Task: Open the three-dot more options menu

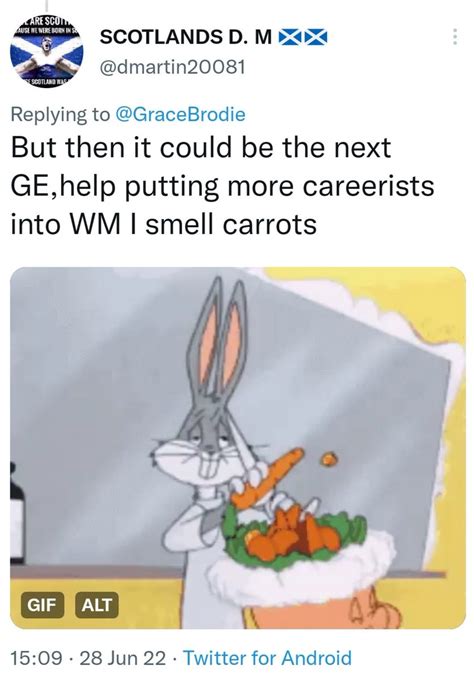Action: tap(455, 37)
